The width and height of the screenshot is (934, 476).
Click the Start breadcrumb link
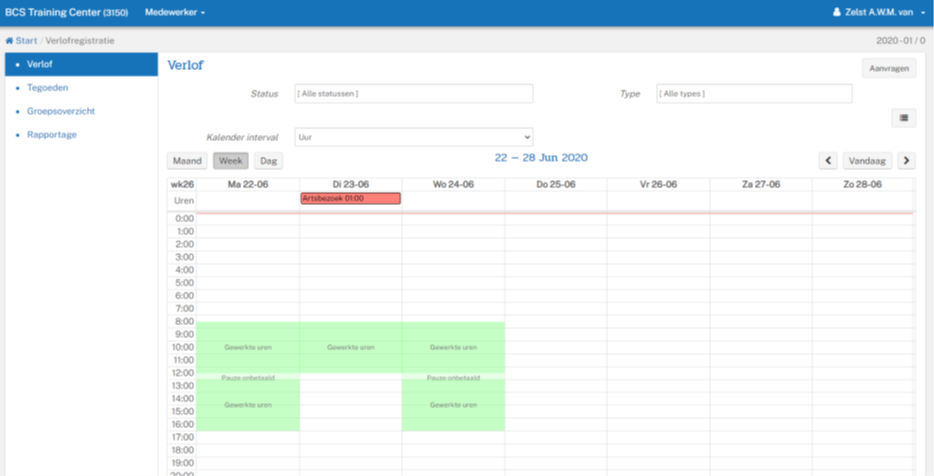[26, 41]
